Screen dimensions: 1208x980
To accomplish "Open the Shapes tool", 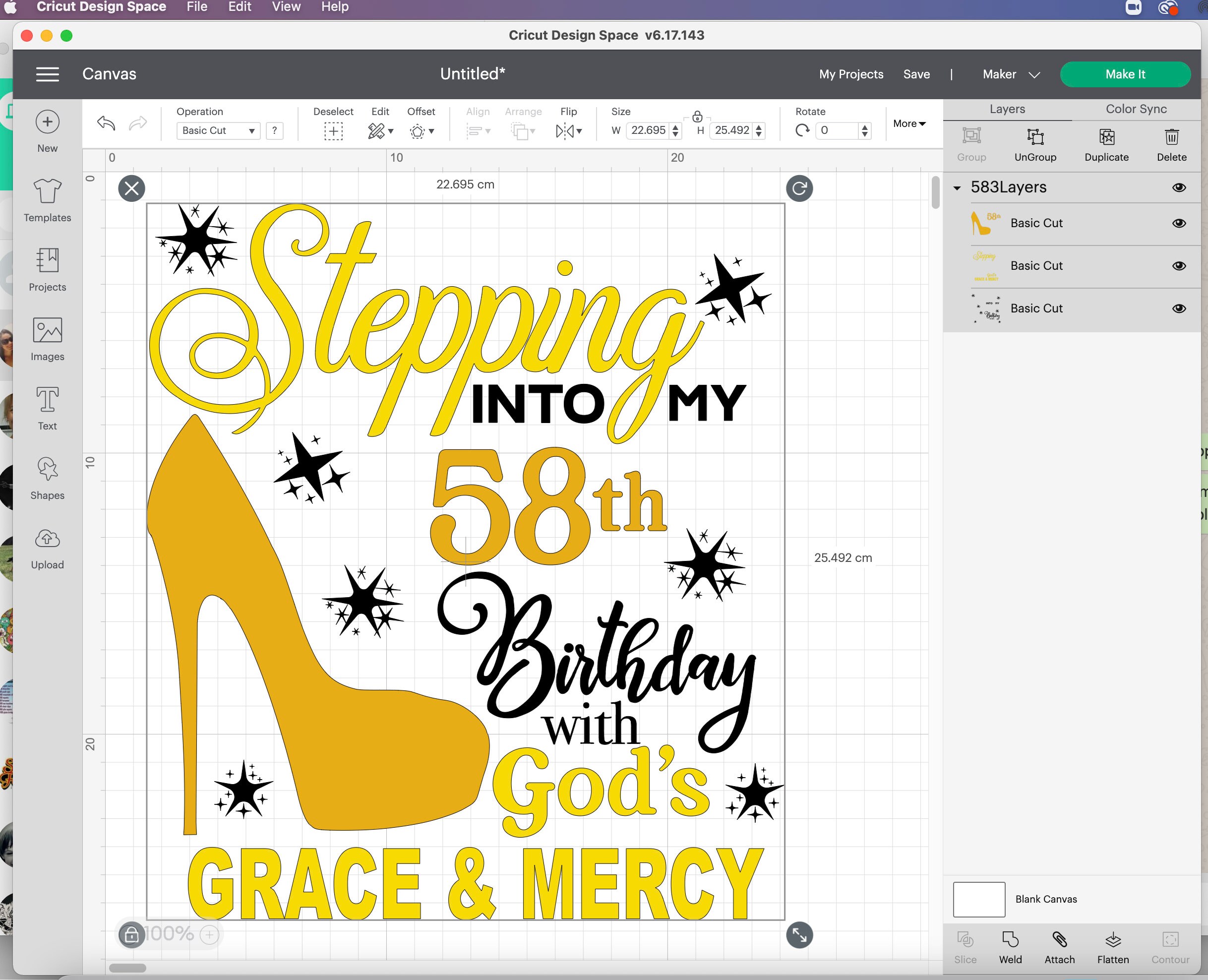I will coord(48,478).
